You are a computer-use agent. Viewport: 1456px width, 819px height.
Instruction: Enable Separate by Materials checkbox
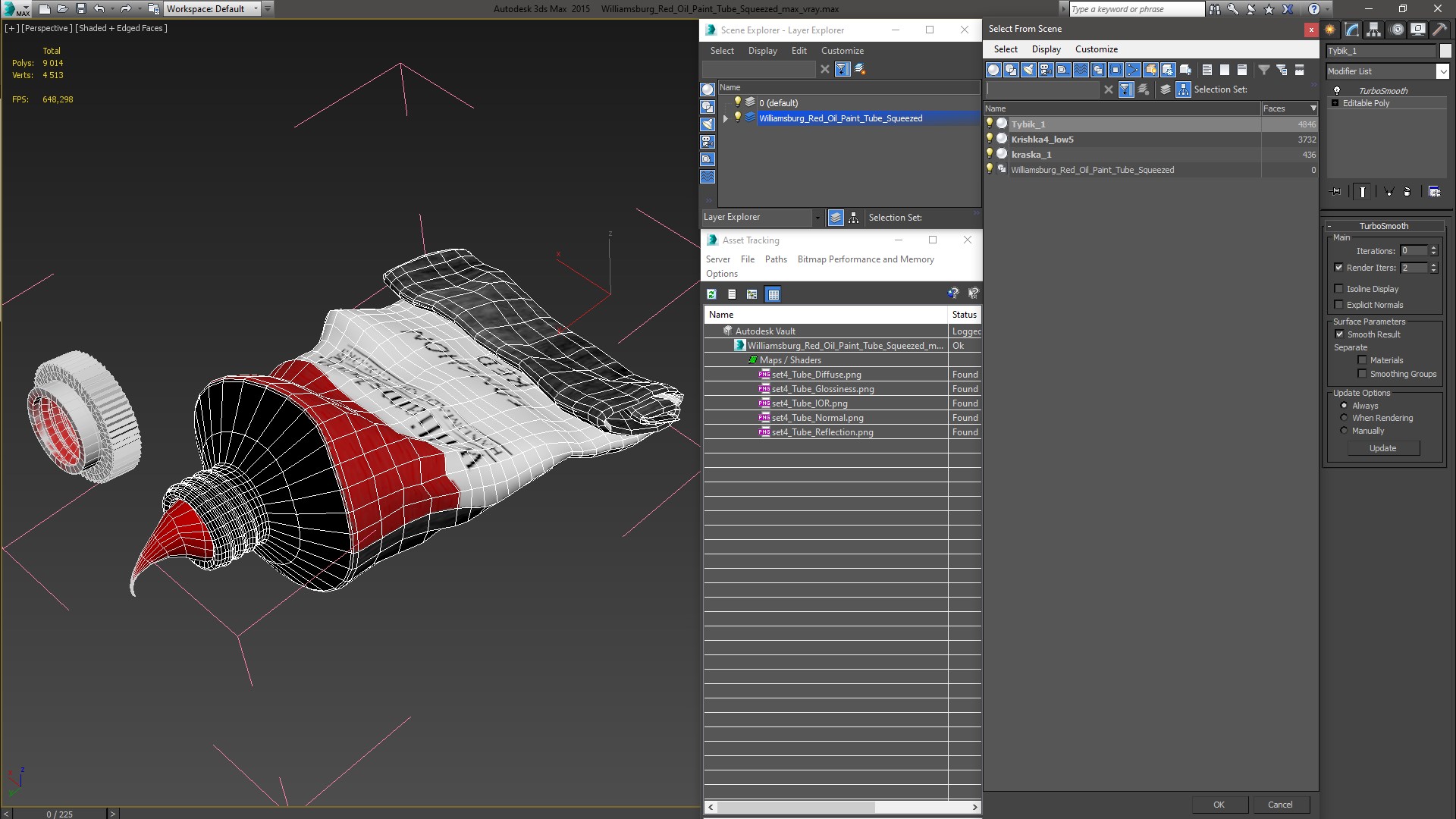pyautogui.click(x=1362, y=360)
